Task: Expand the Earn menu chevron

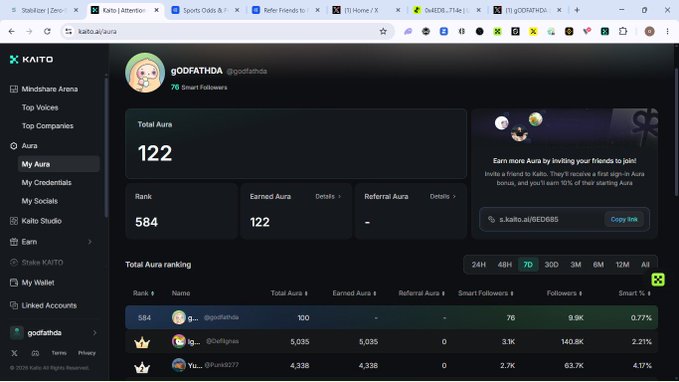Action: [x=90, y=242]
